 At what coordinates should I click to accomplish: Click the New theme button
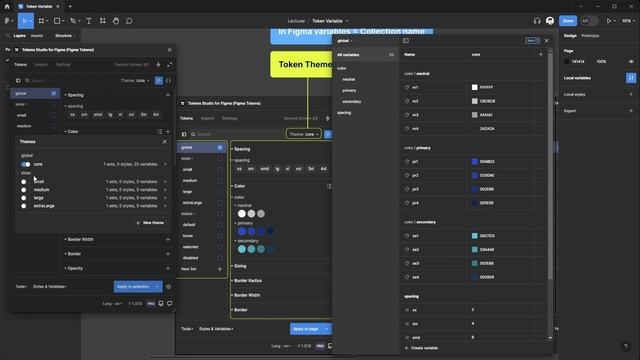coord(150,223)
